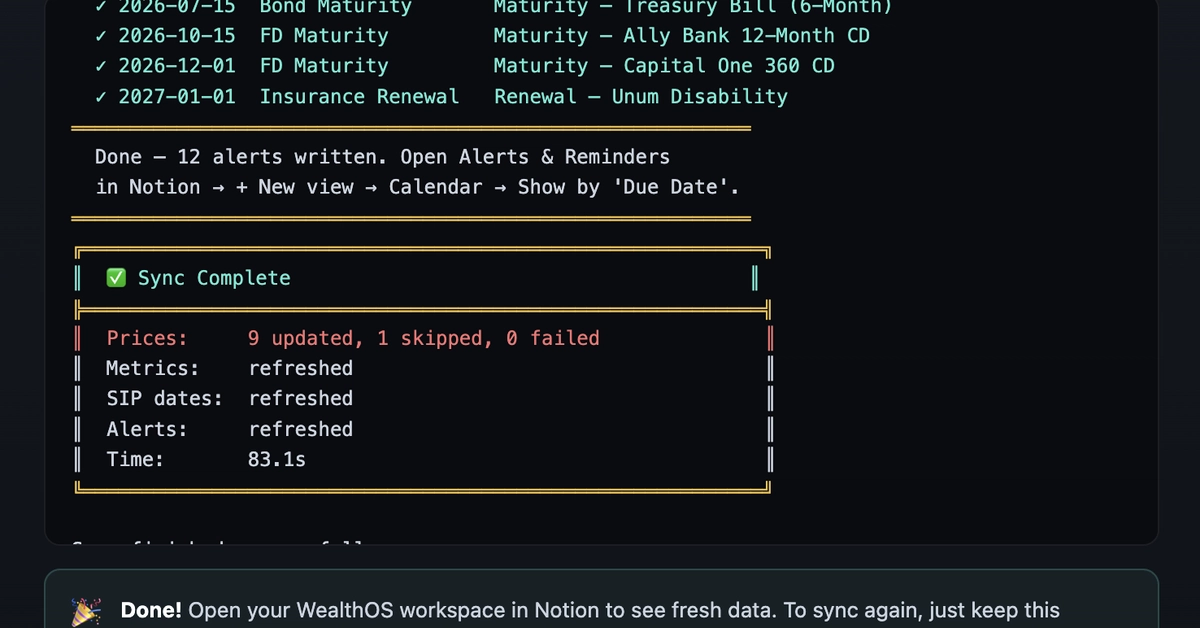Click 'Capital One 360 CD' entry
The image size is (1200, 628).
(728, 66)
